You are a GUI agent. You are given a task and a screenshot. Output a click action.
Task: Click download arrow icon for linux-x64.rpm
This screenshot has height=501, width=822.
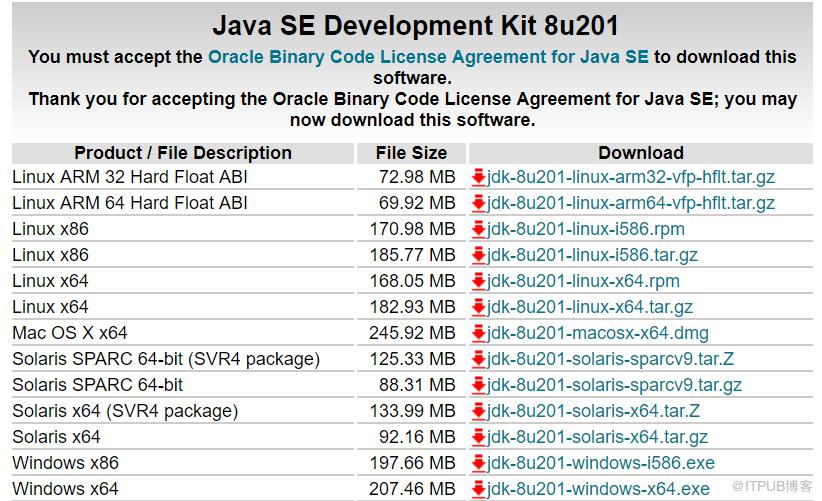point(478,281)
